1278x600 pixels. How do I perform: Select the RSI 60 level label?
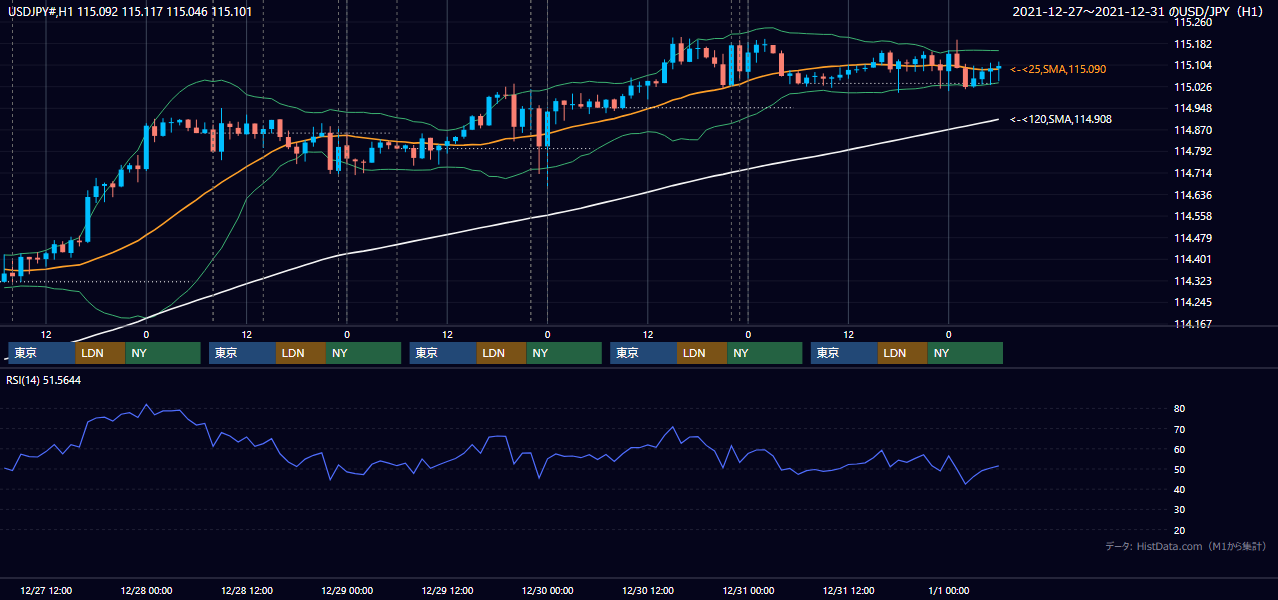coord(1180,449)
